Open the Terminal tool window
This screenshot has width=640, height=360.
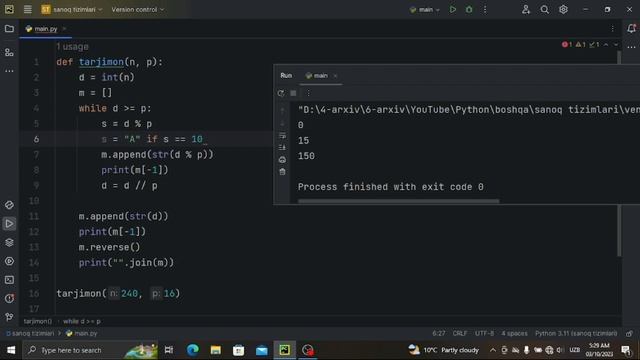(x=9, y=280)
